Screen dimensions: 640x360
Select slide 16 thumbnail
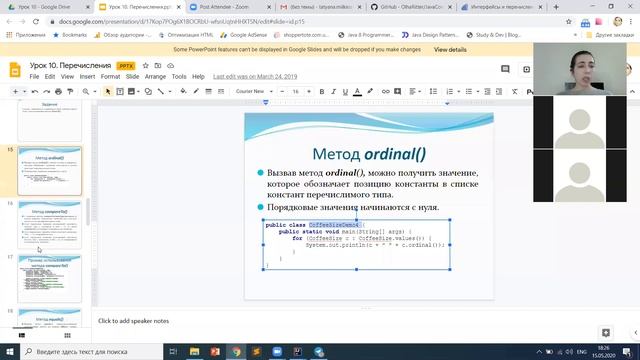(x=49, y=224)
